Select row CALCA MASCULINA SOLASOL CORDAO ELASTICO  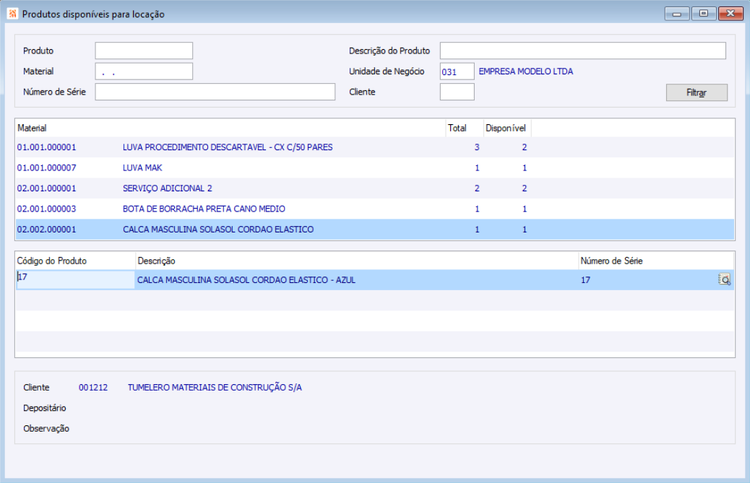(375, 230)
